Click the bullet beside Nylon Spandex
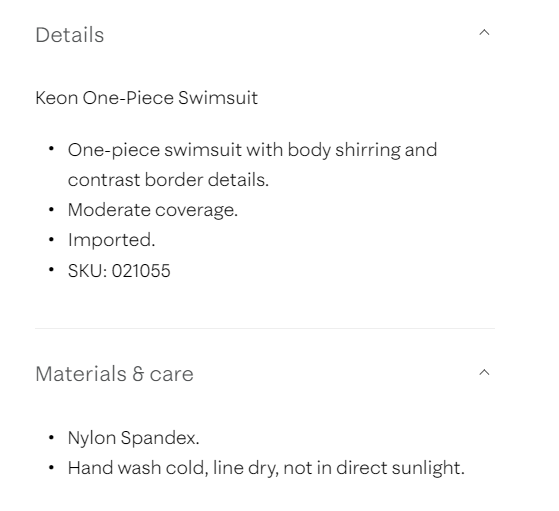Image resolution: width=559 pixels, height=511 pixels. tap(51, 437)
